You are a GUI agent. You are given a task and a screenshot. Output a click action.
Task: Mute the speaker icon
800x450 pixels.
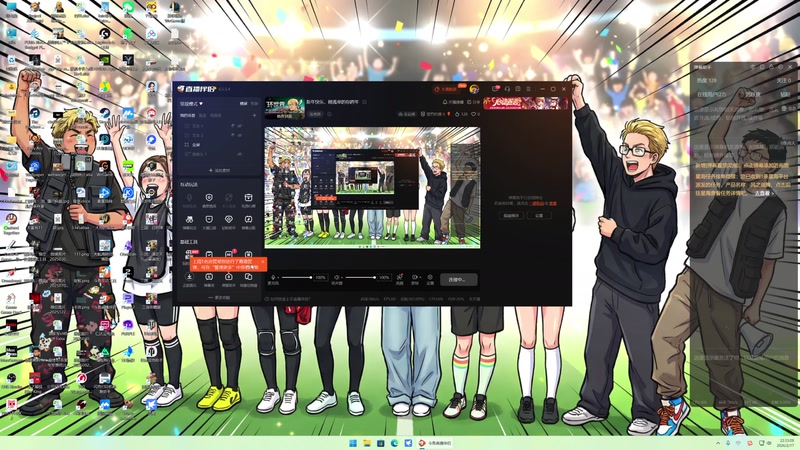[x=336, y=278]
